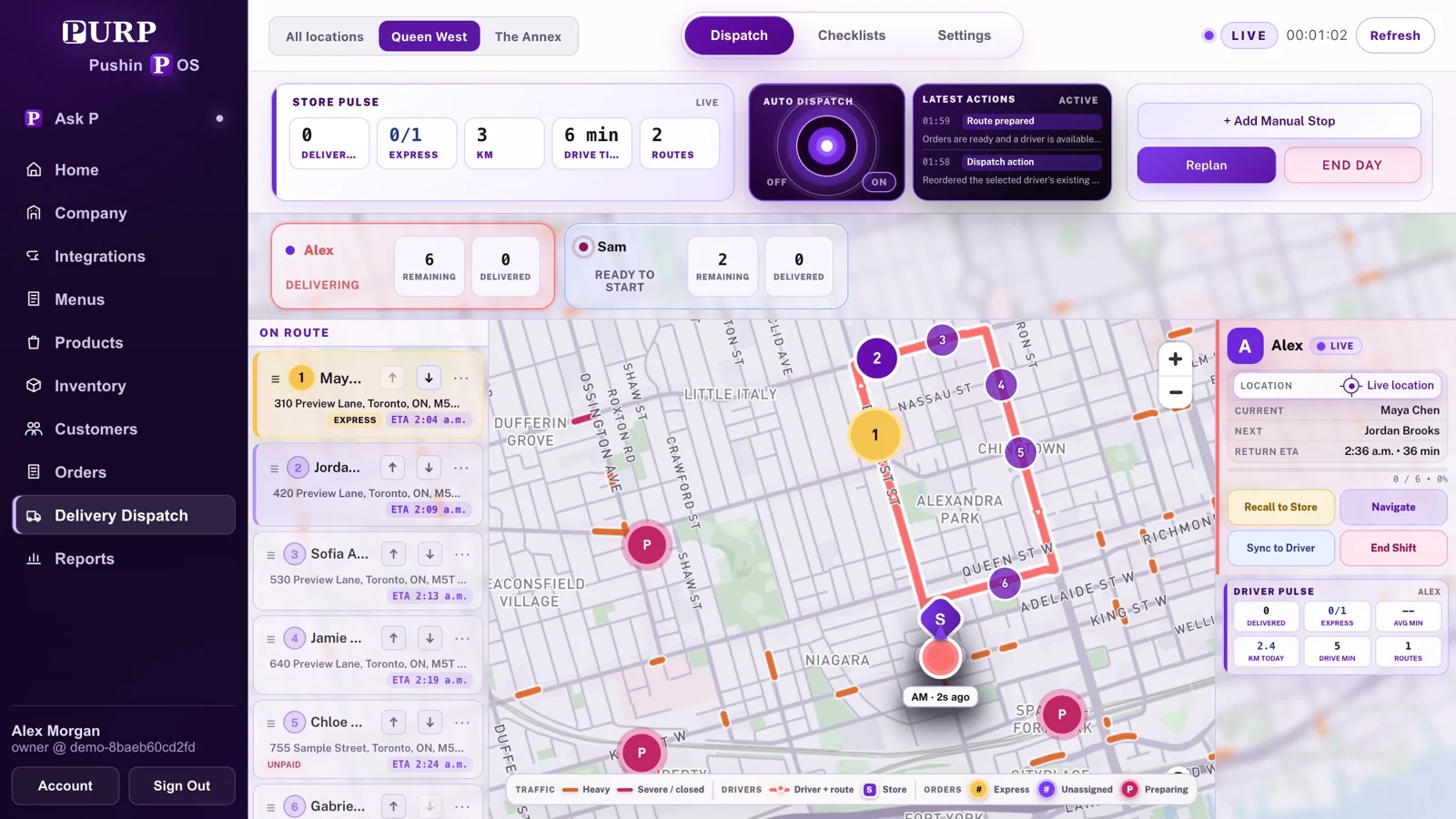Open the Dispatch tab

tap(739, 35)
